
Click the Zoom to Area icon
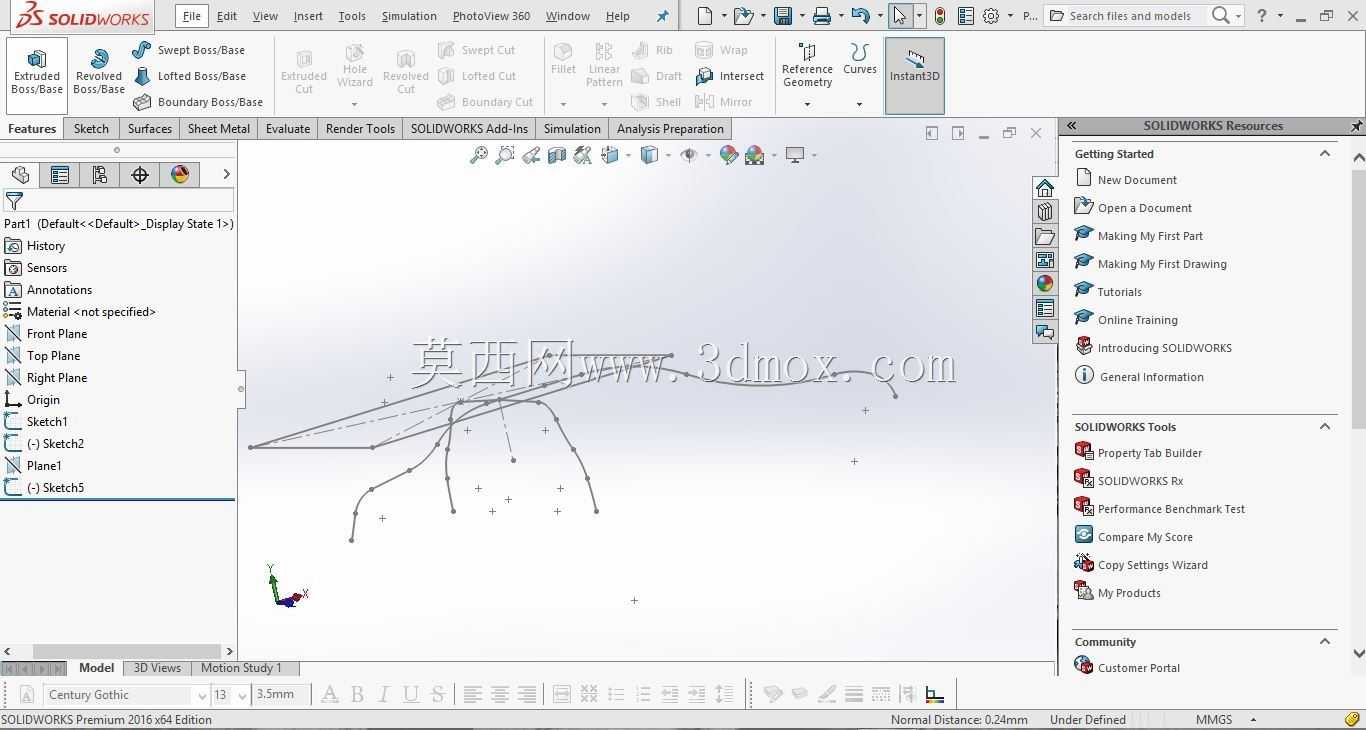pyautogui.click(x=505, y=155)
